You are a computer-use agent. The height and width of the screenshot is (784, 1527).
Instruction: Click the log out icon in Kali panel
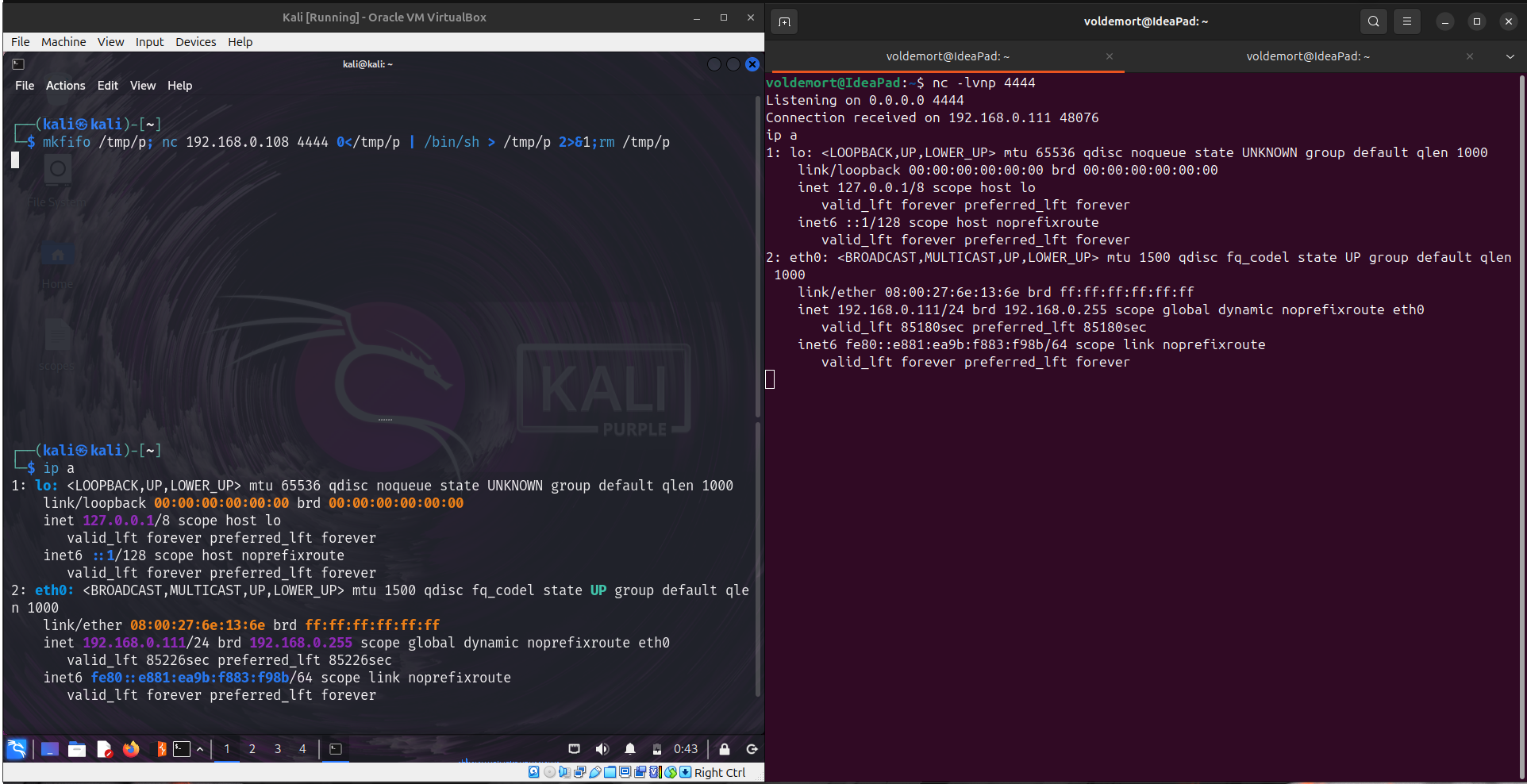click(x=752, y=749)
